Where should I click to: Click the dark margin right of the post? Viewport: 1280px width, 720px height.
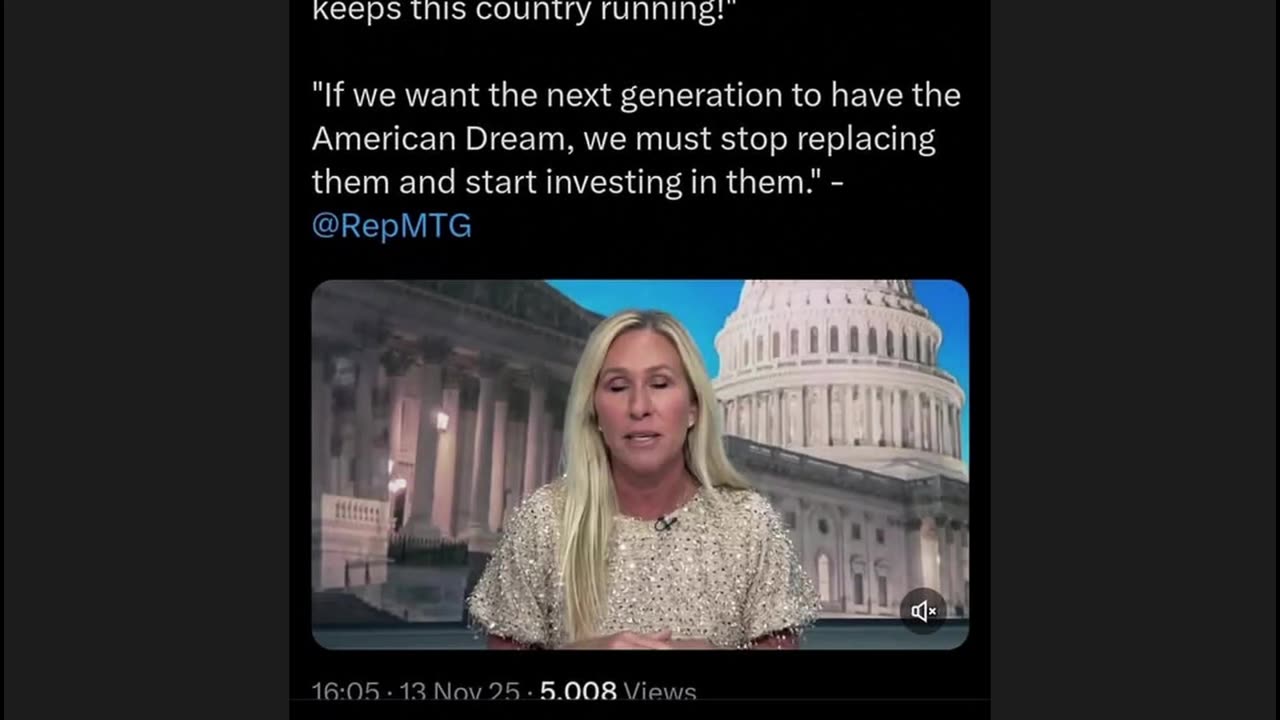(x=1133, y=360)
